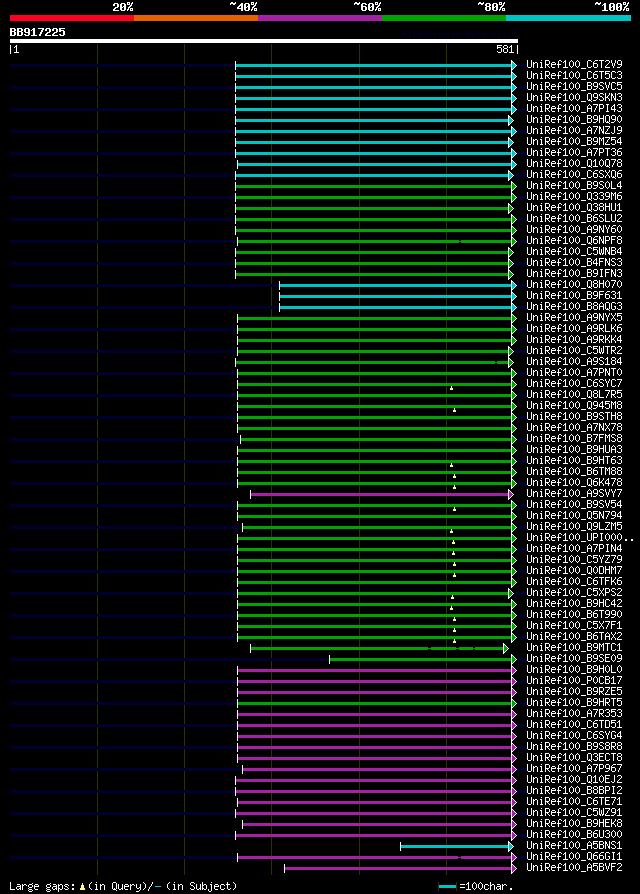Click the green alignment bar for UniRef100_Q6NPF8
The height and width of the screenshot is (894, 640).
tap(377, 241)
